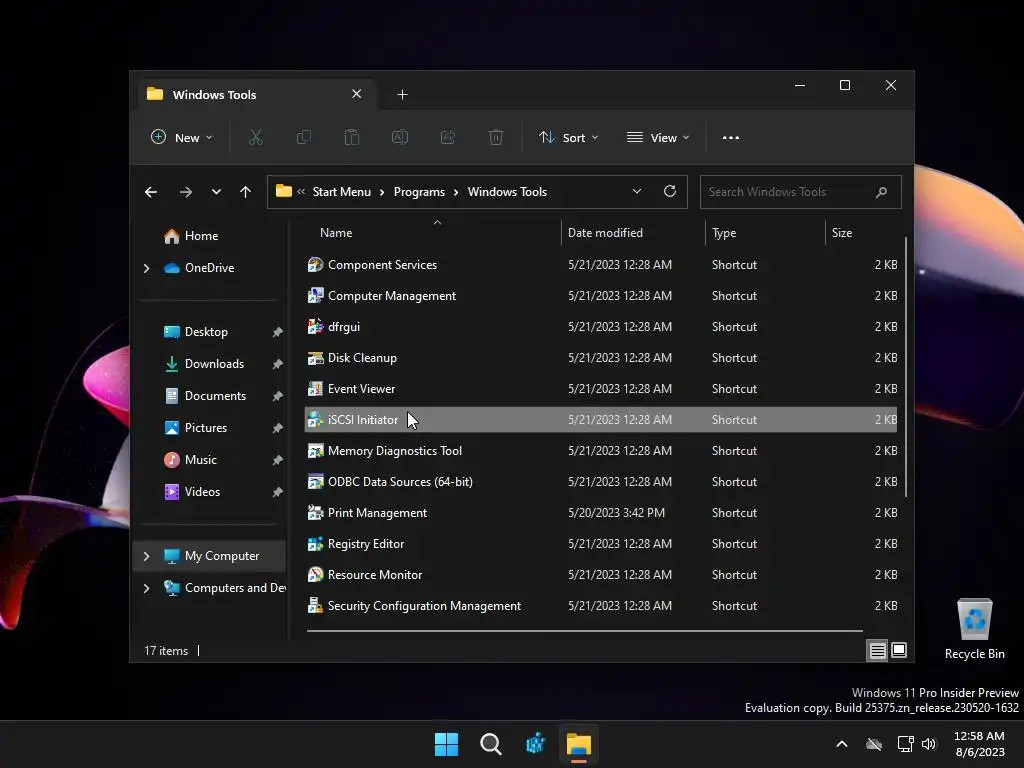Switch to details view layout icon
The height and width of the screenshot is (768, 1024).
tap(878, 650)
